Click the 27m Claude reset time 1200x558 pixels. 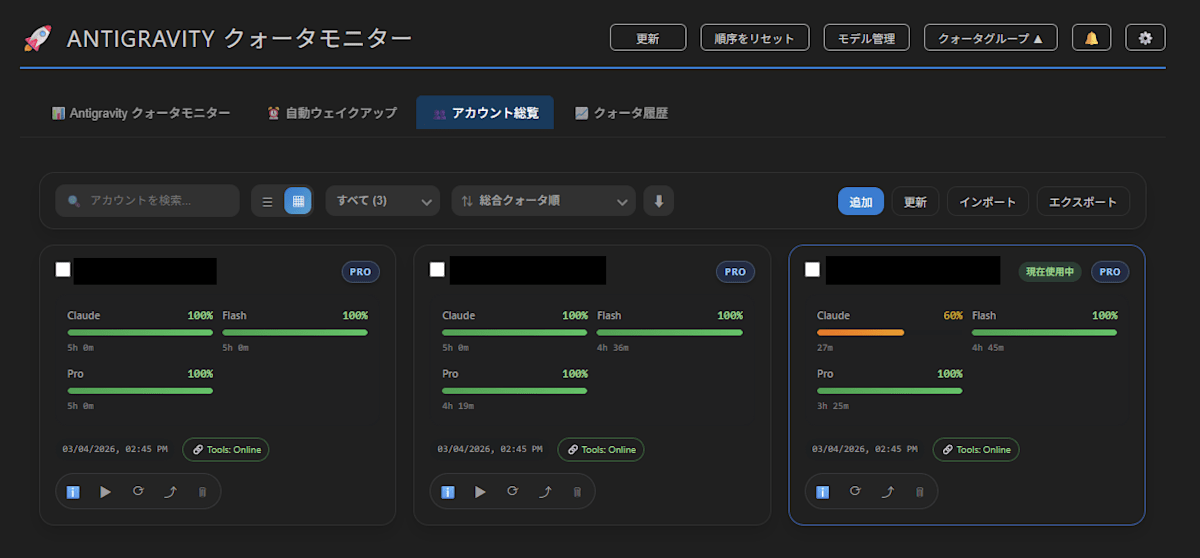point(825,348)
